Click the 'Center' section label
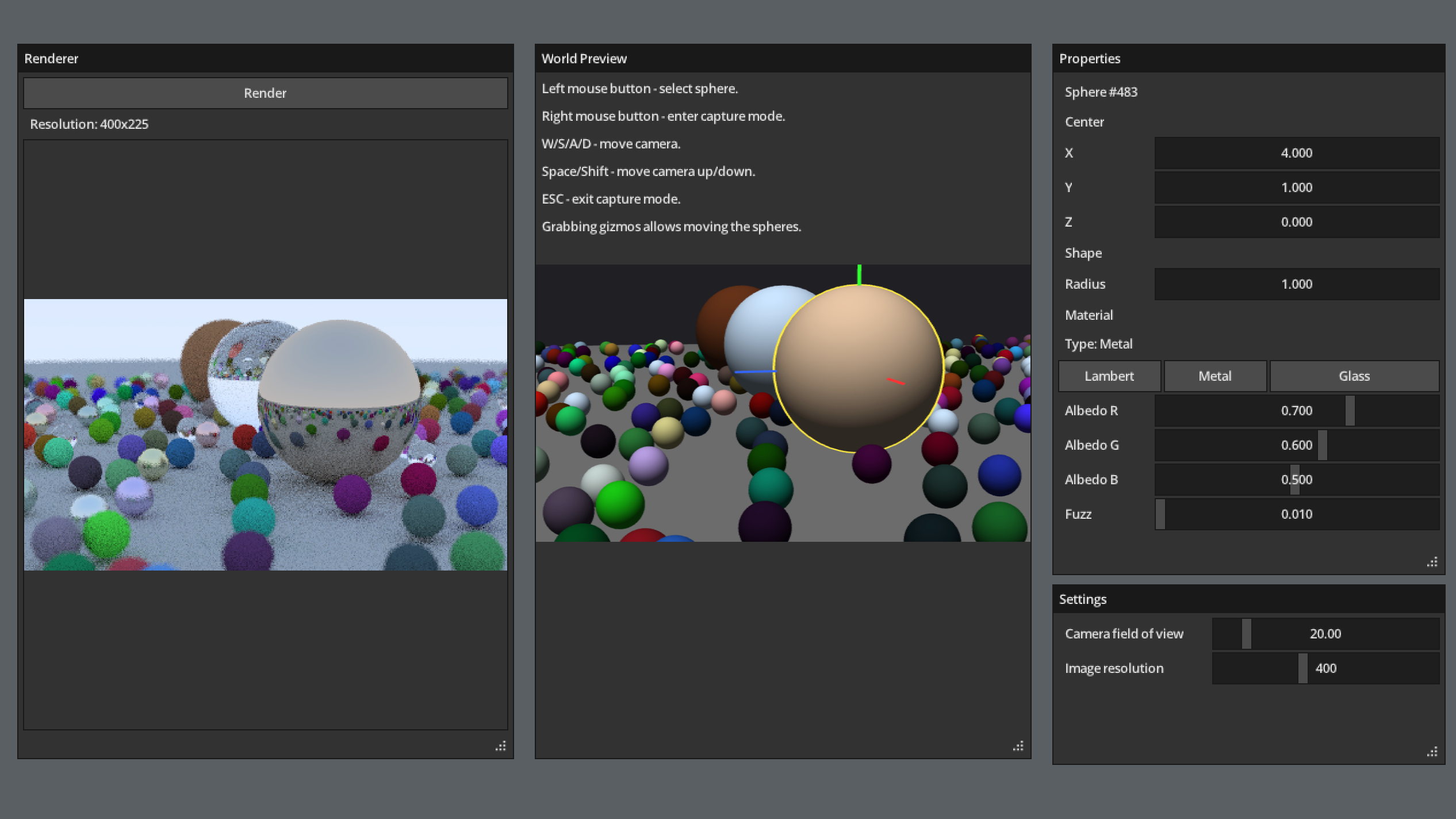 (x=1085, y=122)
